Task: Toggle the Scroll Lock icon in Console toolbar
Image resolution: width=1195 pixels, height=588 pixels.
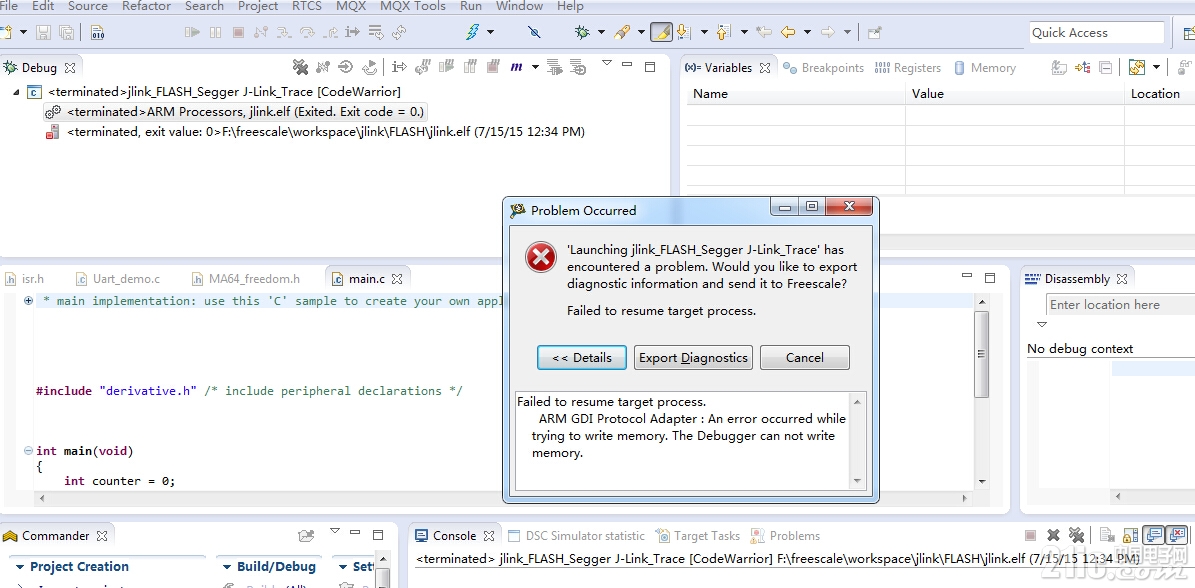Action: 1131,535
